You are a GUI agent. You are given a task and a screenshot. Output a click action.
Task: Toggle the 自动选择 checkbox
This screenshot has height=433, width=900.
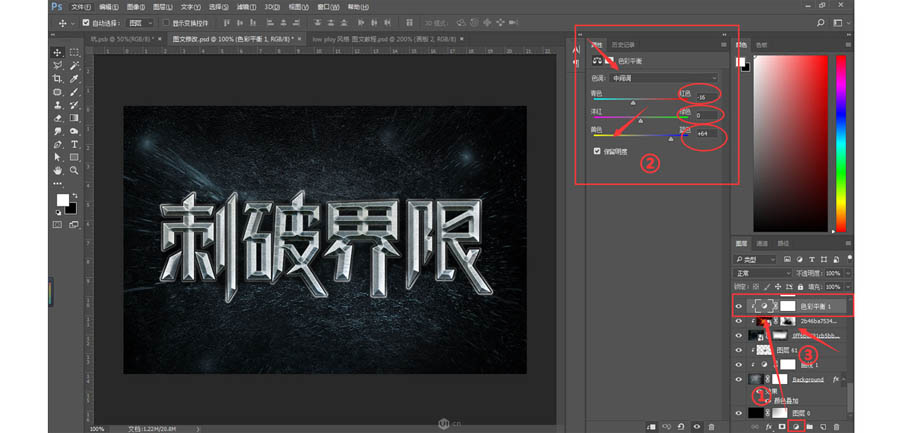pyautogui.click(x=85, y=22)
